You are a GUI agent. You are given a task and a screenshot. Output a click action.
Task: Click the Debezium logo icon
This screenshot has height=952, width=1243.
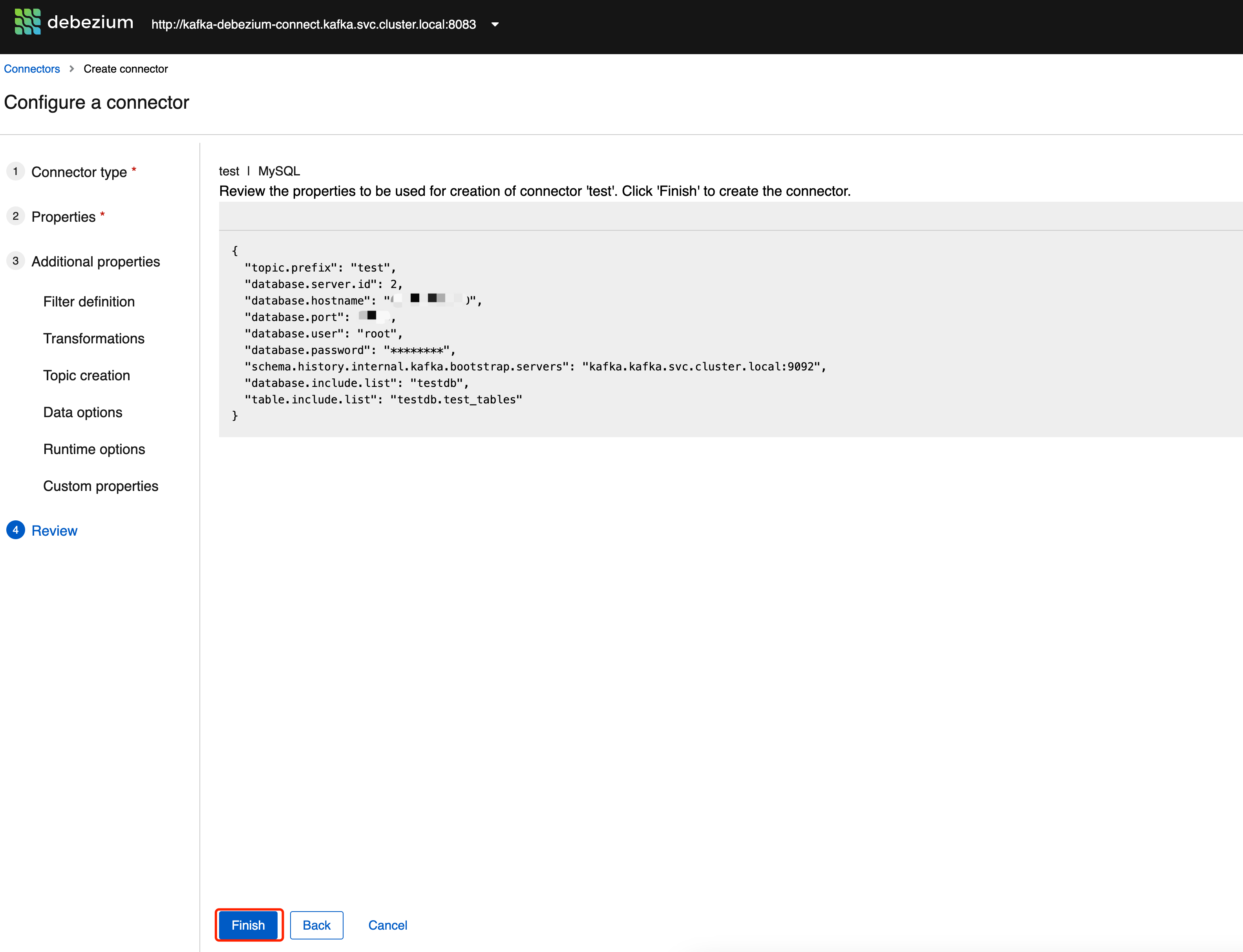[27, 22]
